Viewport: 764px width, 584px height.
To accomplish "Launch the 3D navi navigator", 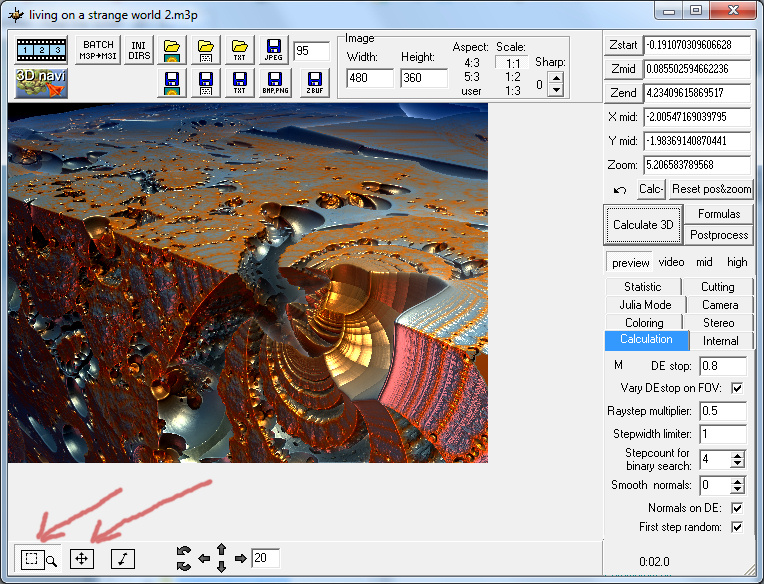I will 41,83.
